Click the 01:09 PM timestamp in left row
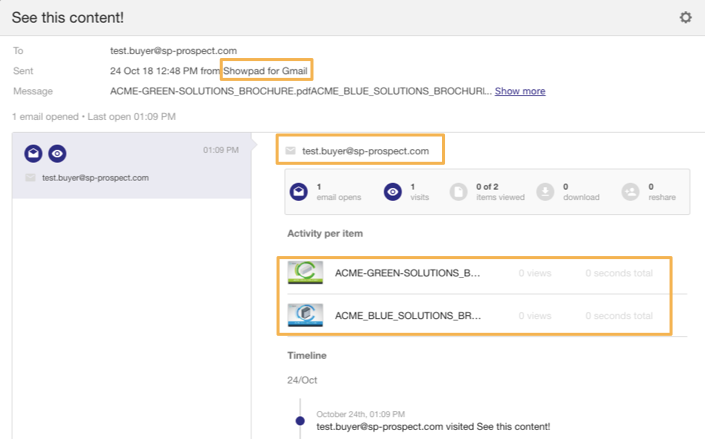The height and width of the screenshot is (439, 705). point(221,150)
